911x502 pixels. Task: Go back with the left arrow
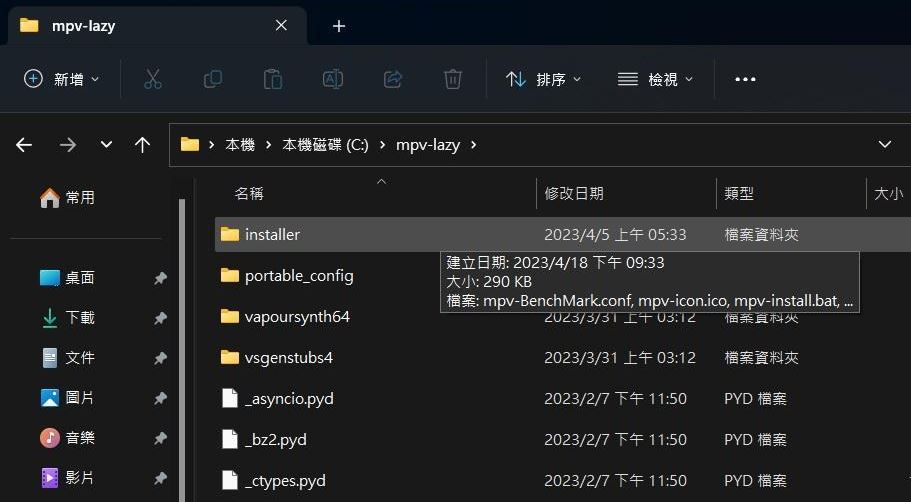[x=24, y=145]
